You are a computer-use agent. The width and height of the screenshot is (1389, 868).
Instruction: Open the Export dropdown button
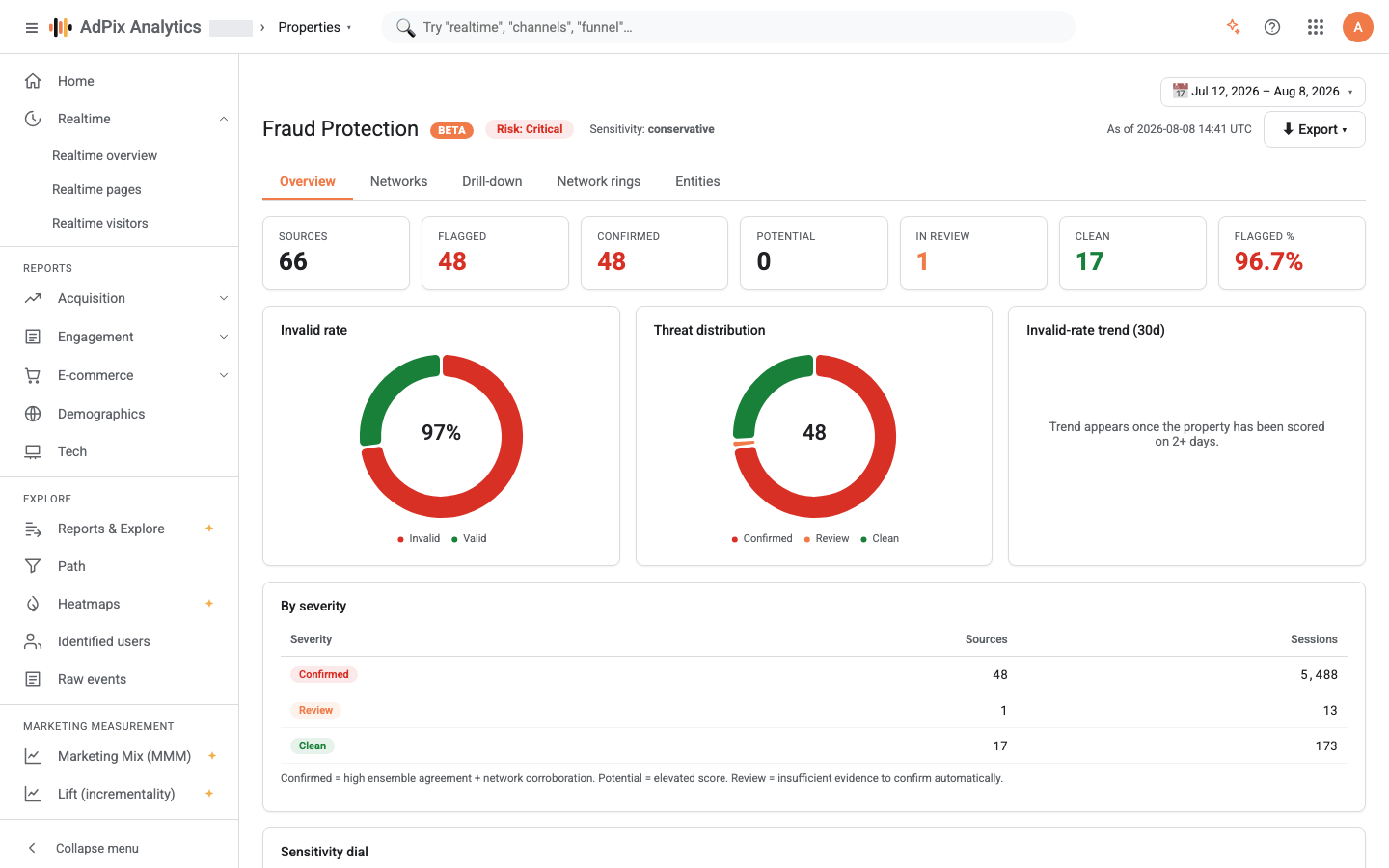(x=1315, y=129)
